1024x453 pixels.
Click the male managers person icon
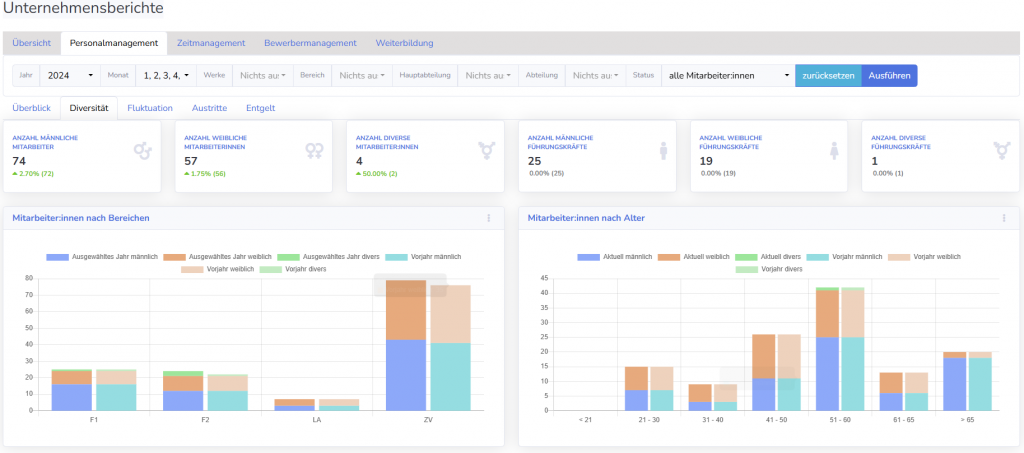660,150
